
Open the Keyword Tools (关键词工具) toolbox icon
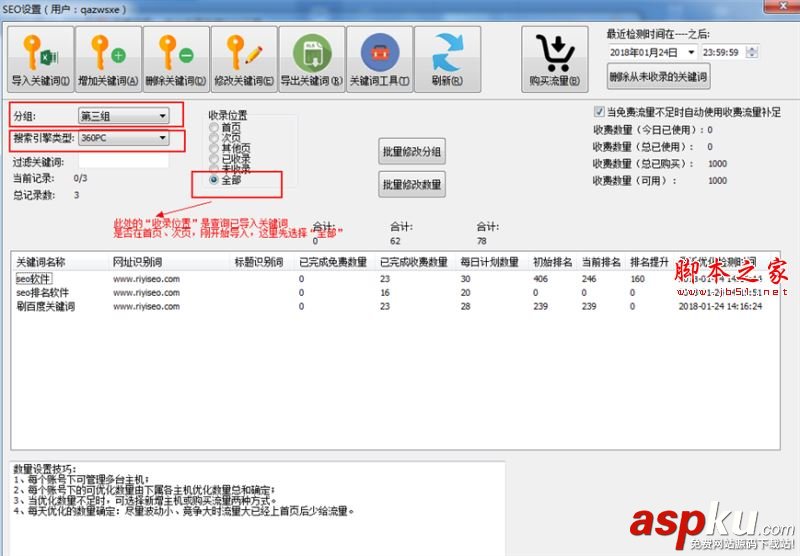pyautogui.click(x=380, y=59)
